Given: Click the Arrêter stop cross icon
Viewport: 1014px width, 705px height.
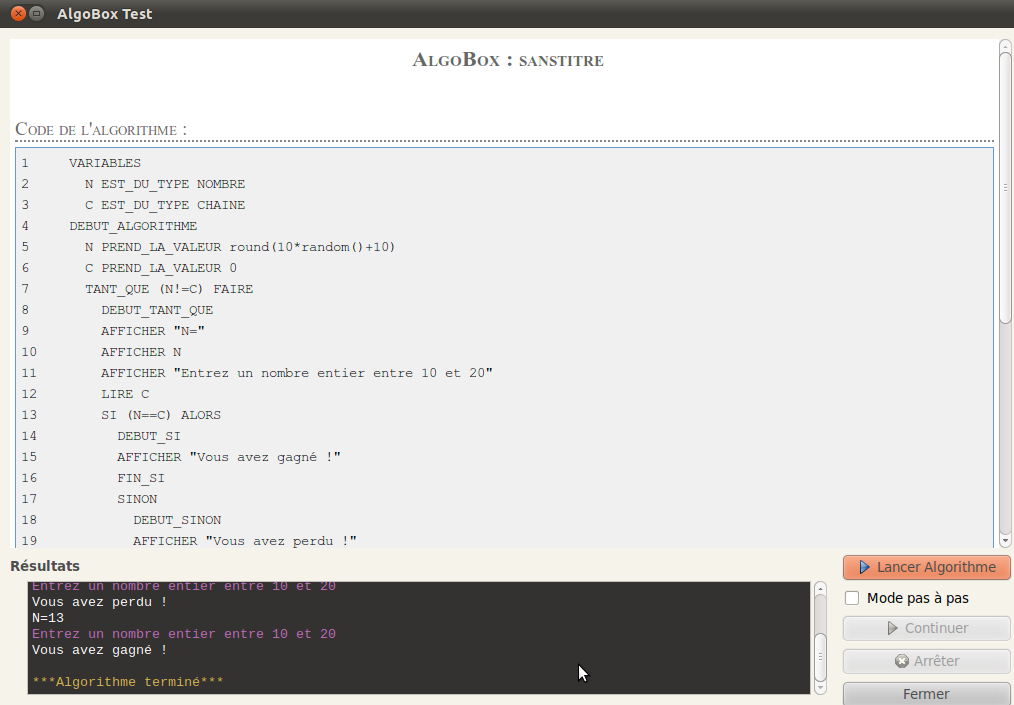Looking at the screenshot, I should (x=901, y=661).
